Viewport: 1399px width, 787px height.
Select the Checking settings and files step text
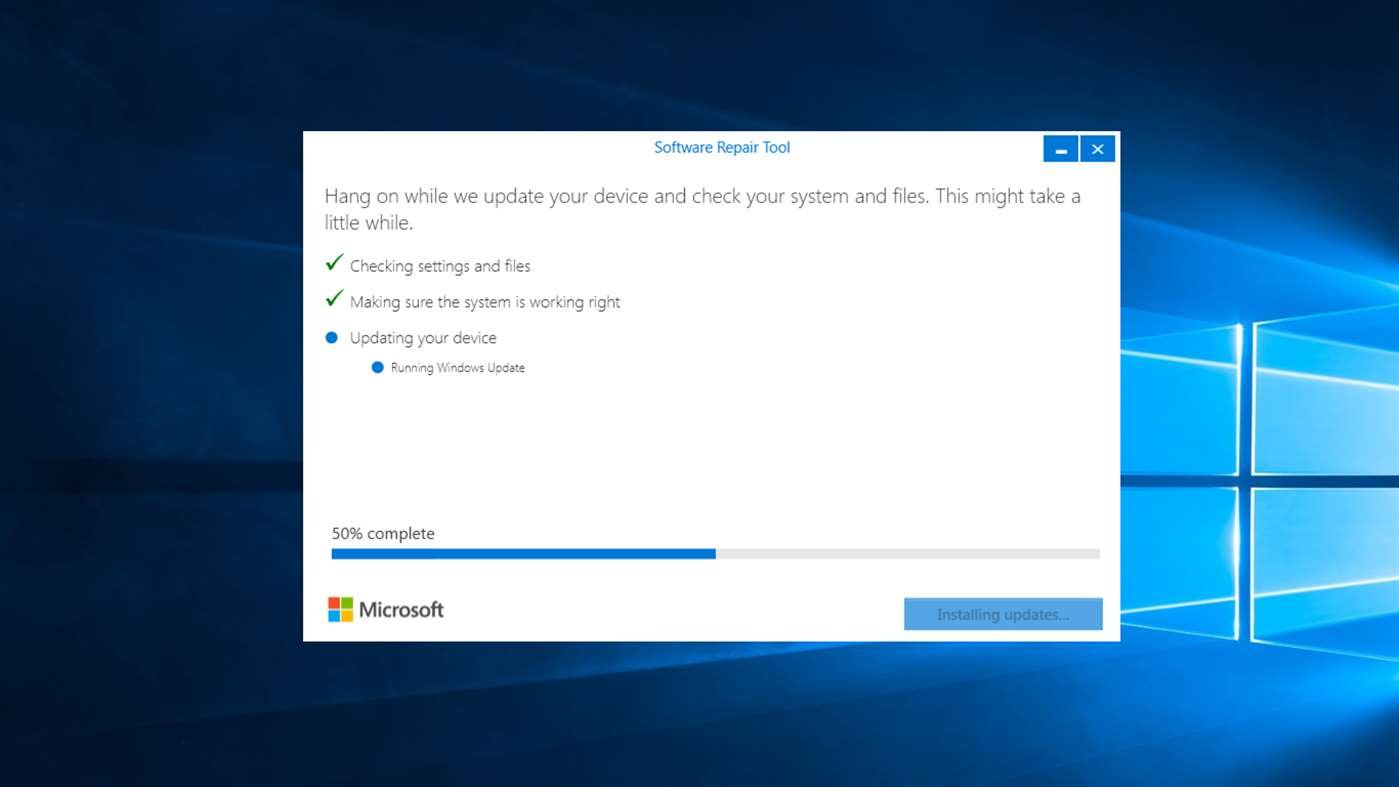coord(440,266)
